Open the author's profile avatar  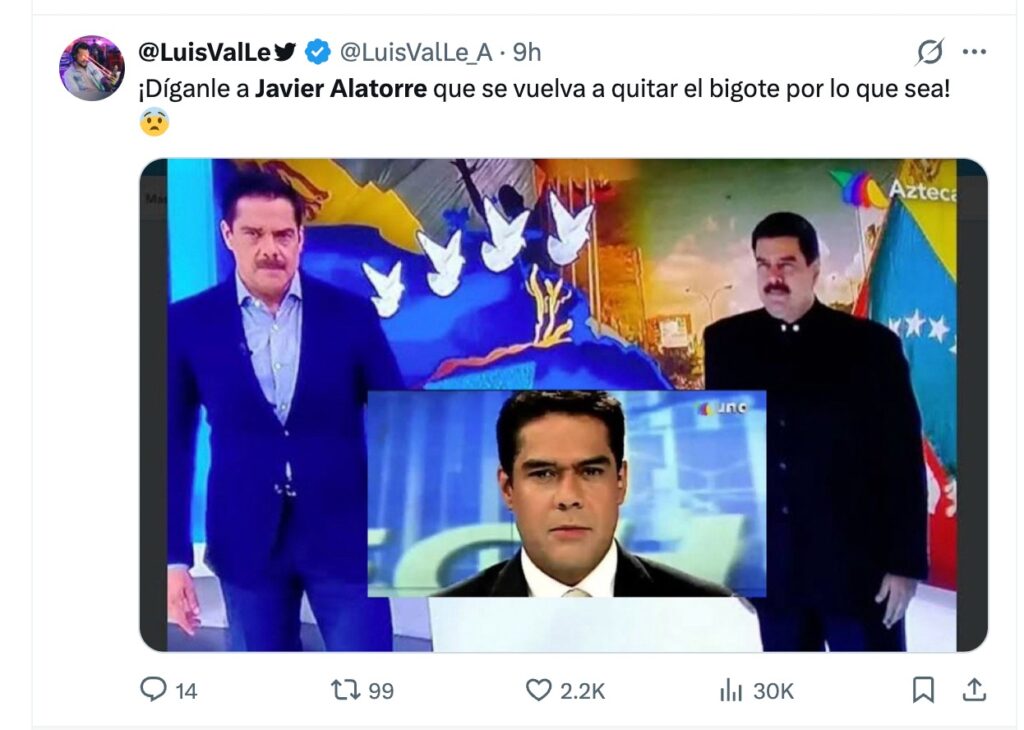point(92,68)
